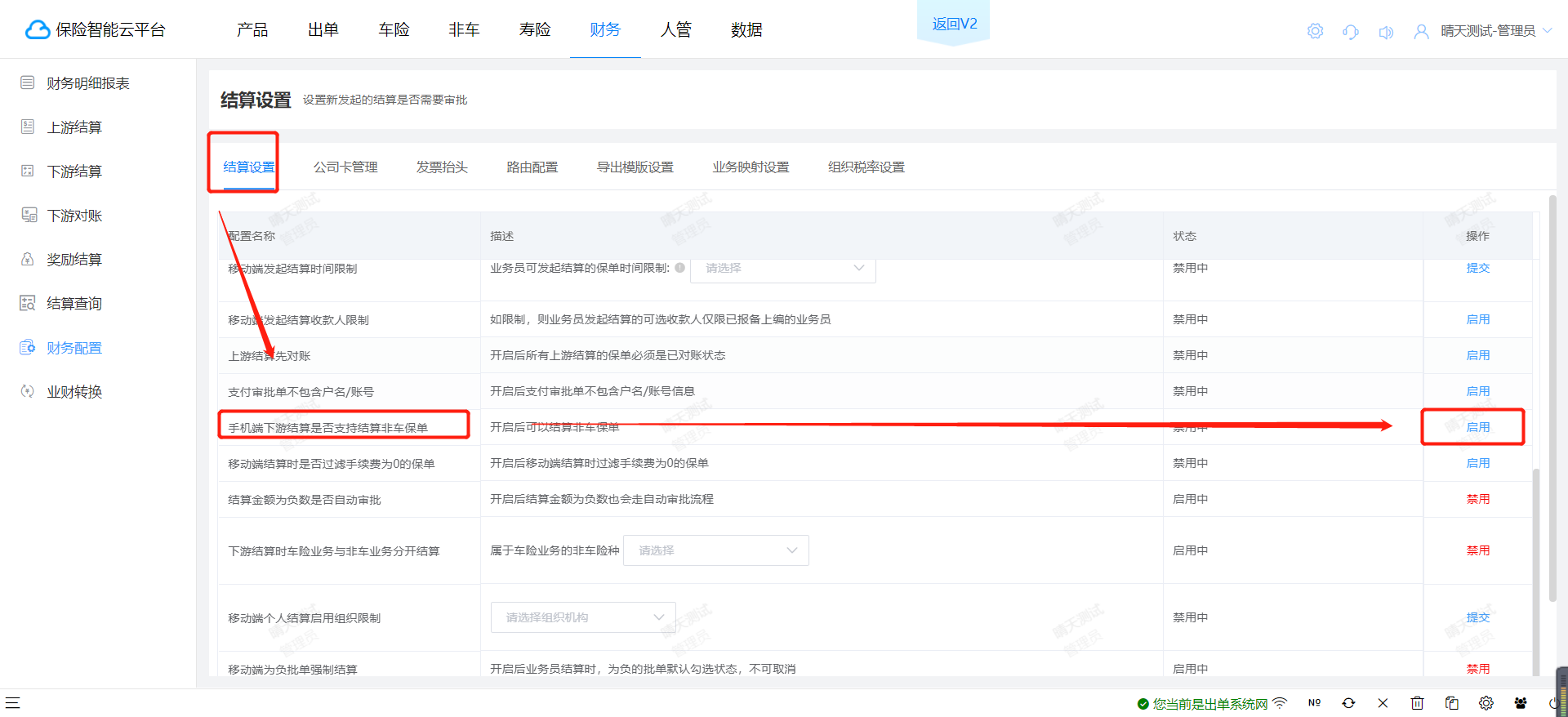
Task: Open the 组织税率设置 tab
Action: pos(866,167)
